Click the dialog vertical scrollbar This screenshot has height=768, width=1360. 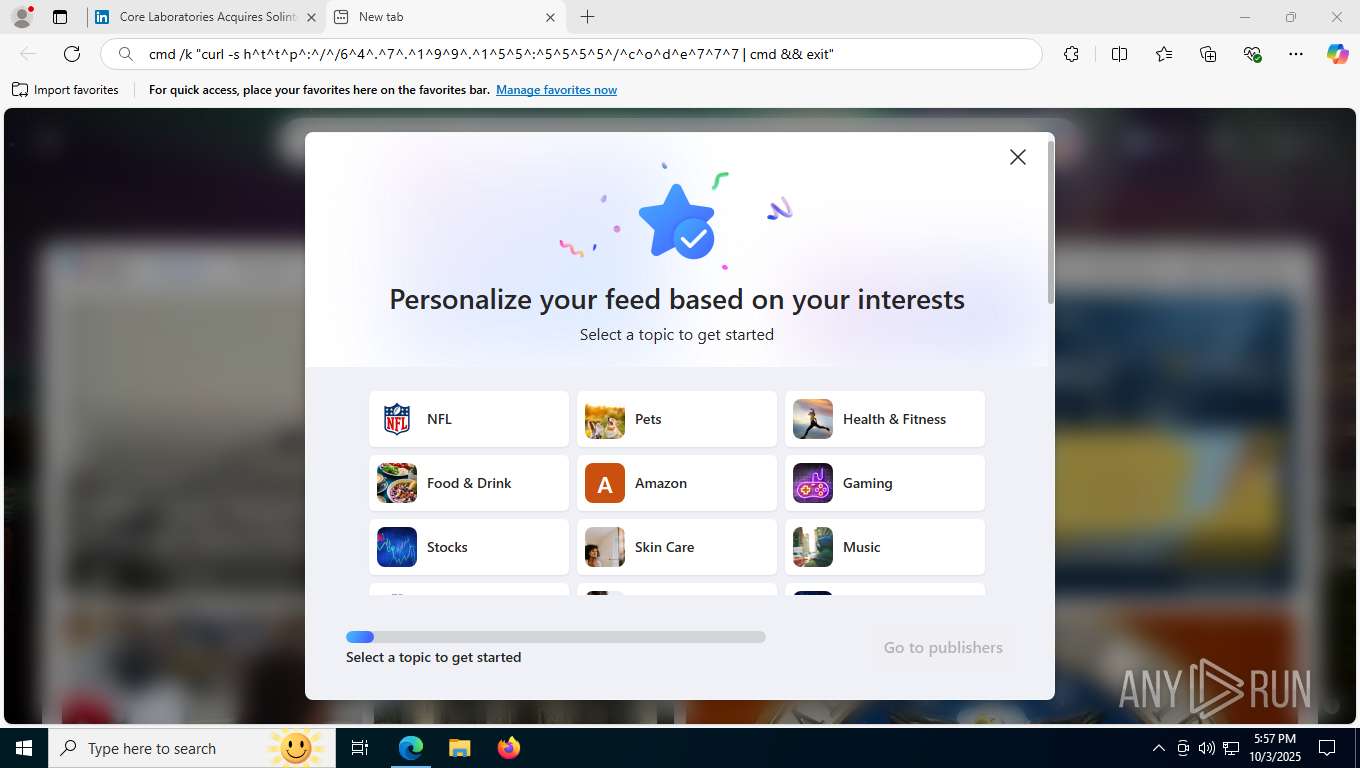[1050, 222]
